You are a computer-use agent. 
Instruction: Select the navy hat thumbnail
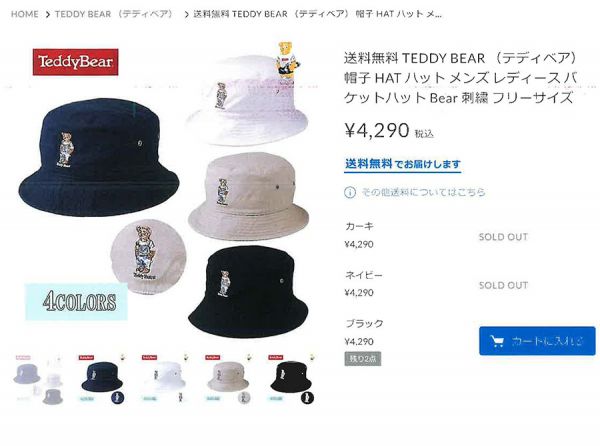[x=103, y=379]
